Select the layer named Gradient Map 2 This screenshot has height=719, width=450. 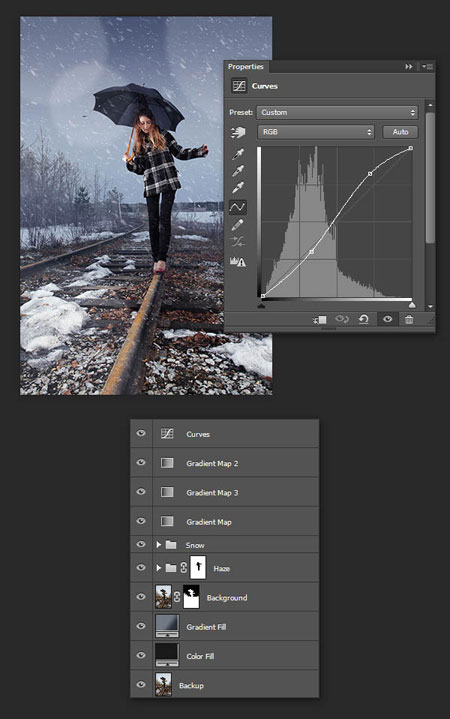225,463
